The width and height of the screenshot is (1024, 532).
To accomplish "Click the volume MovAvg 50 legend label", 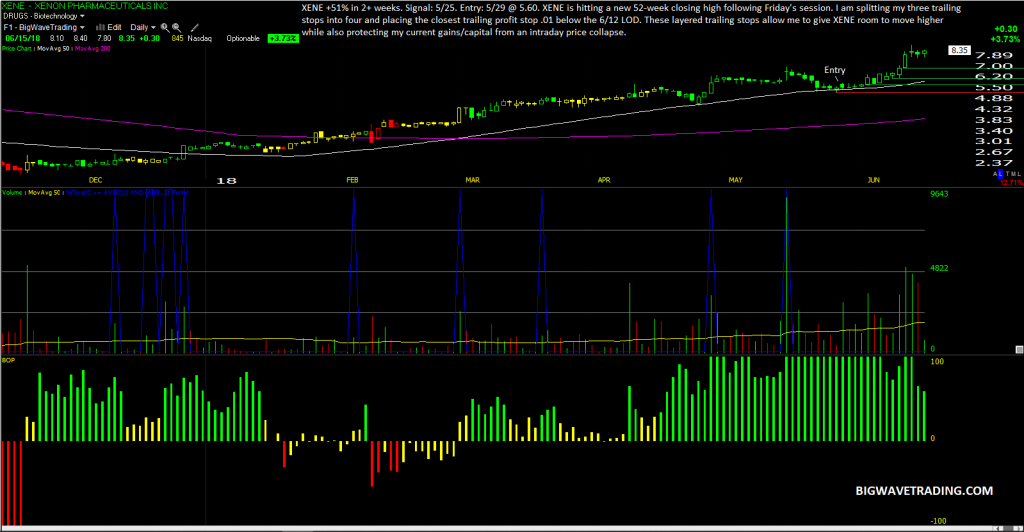I will tap(44, 193).
